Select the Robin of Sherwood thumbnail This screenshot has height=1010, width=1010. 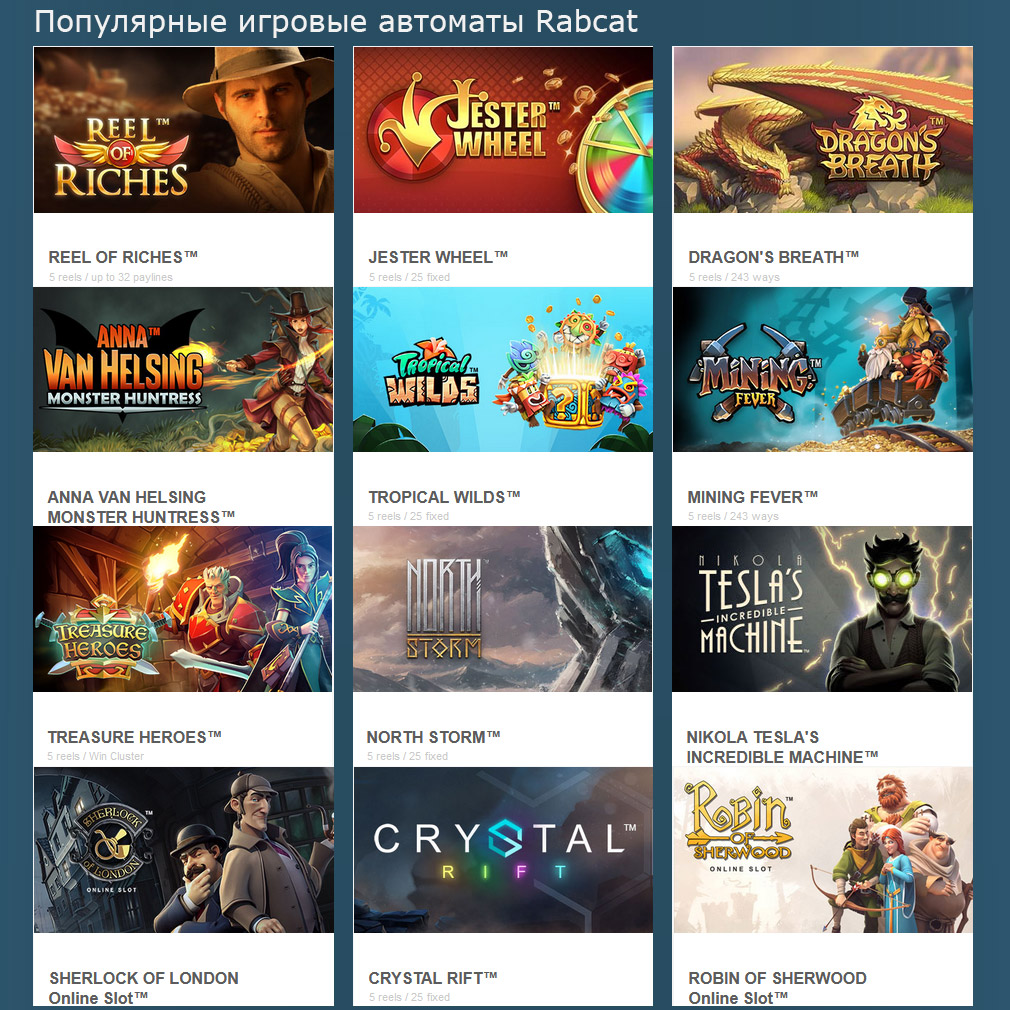pos(823,850)
